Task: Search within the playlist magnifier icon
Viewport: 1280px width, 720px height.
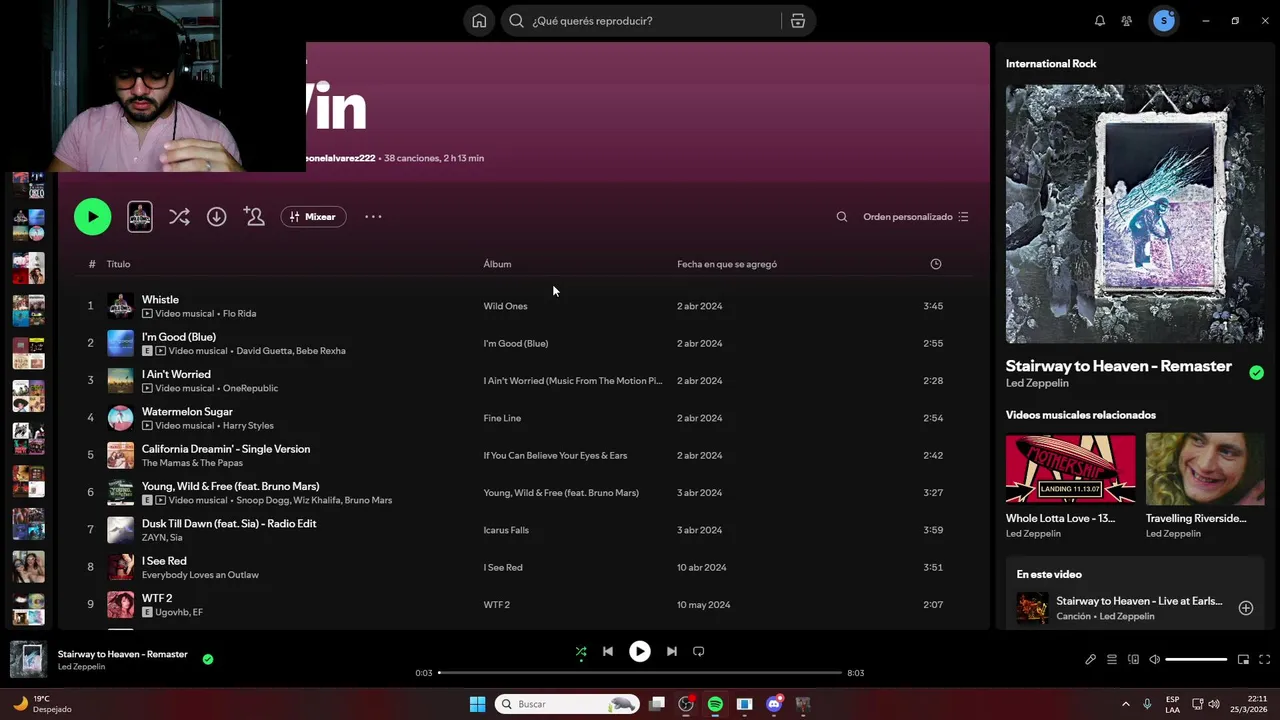Action: click(x=842, y=217)
